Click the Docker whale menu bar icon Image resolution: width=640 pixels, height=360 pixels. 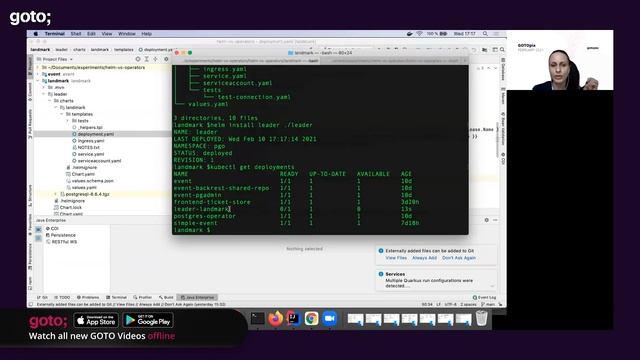coord(410,34)
